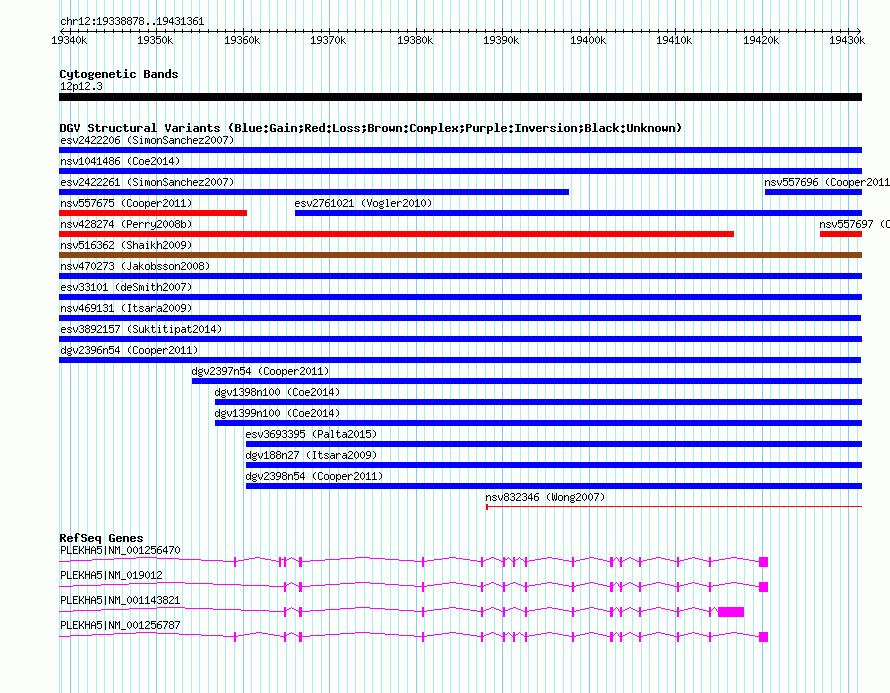Viewport: 890px width, 693px height.
Task: Click the blue bar under dgv1398n100
Action: point(539,402)
